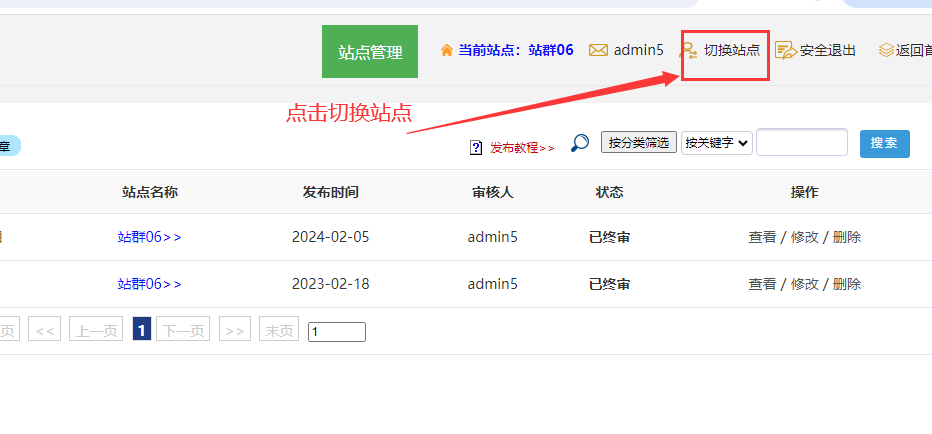Open the 按关键字 dropdown
Screen dimensions: 932x434
click(716, 143)
